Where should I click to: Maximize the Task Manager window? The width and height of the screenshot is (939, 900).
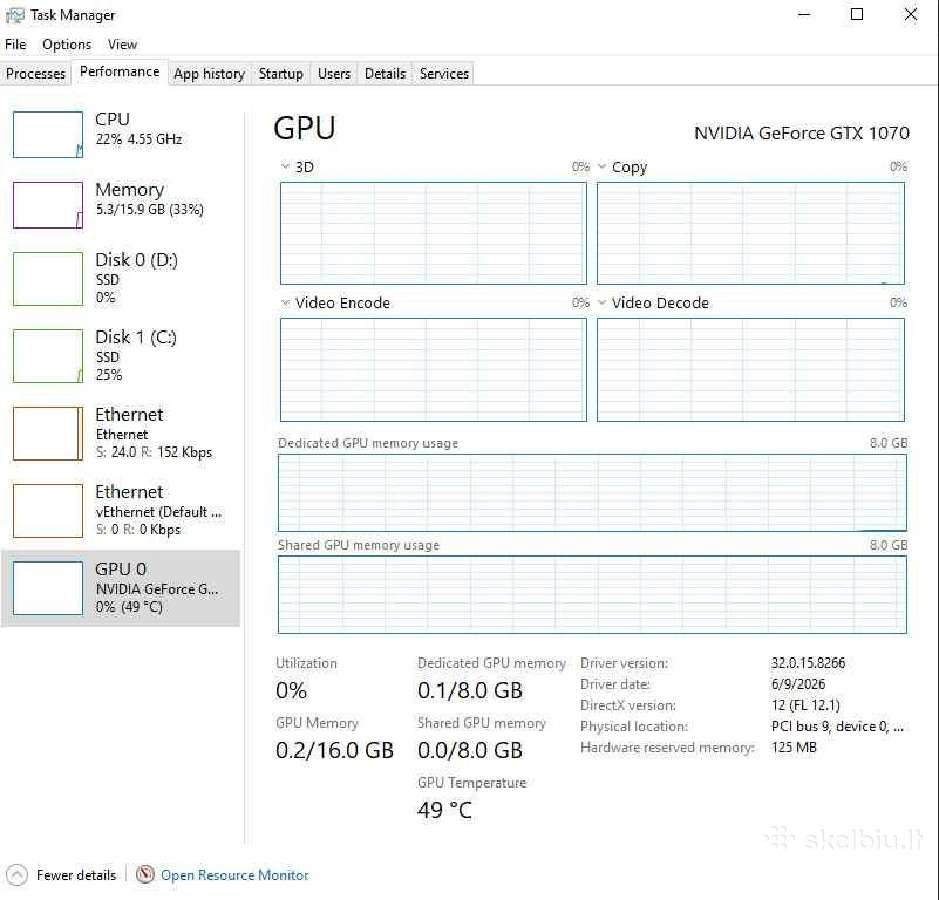coord(857,14)
